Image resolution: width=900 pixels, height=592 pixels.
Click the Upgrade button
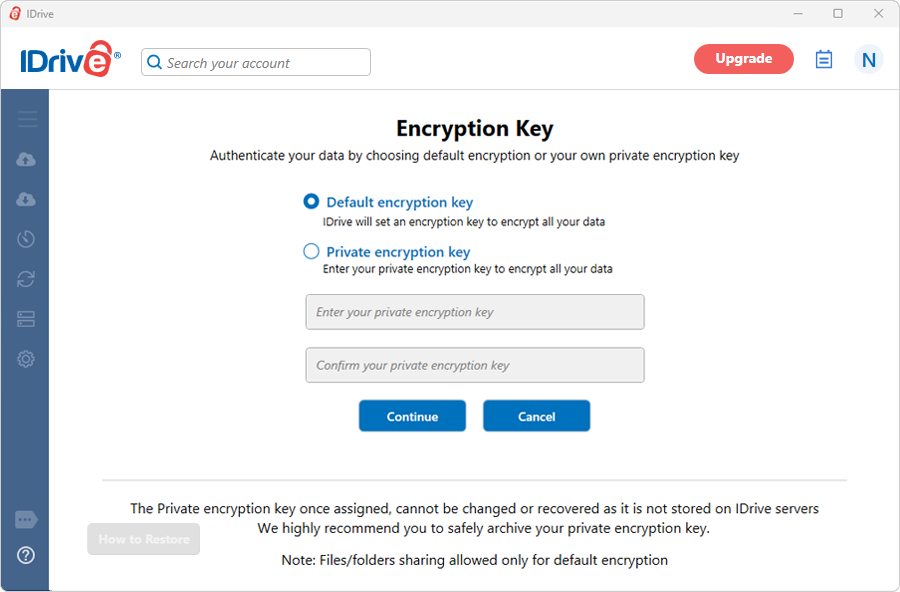click(743, 59)
